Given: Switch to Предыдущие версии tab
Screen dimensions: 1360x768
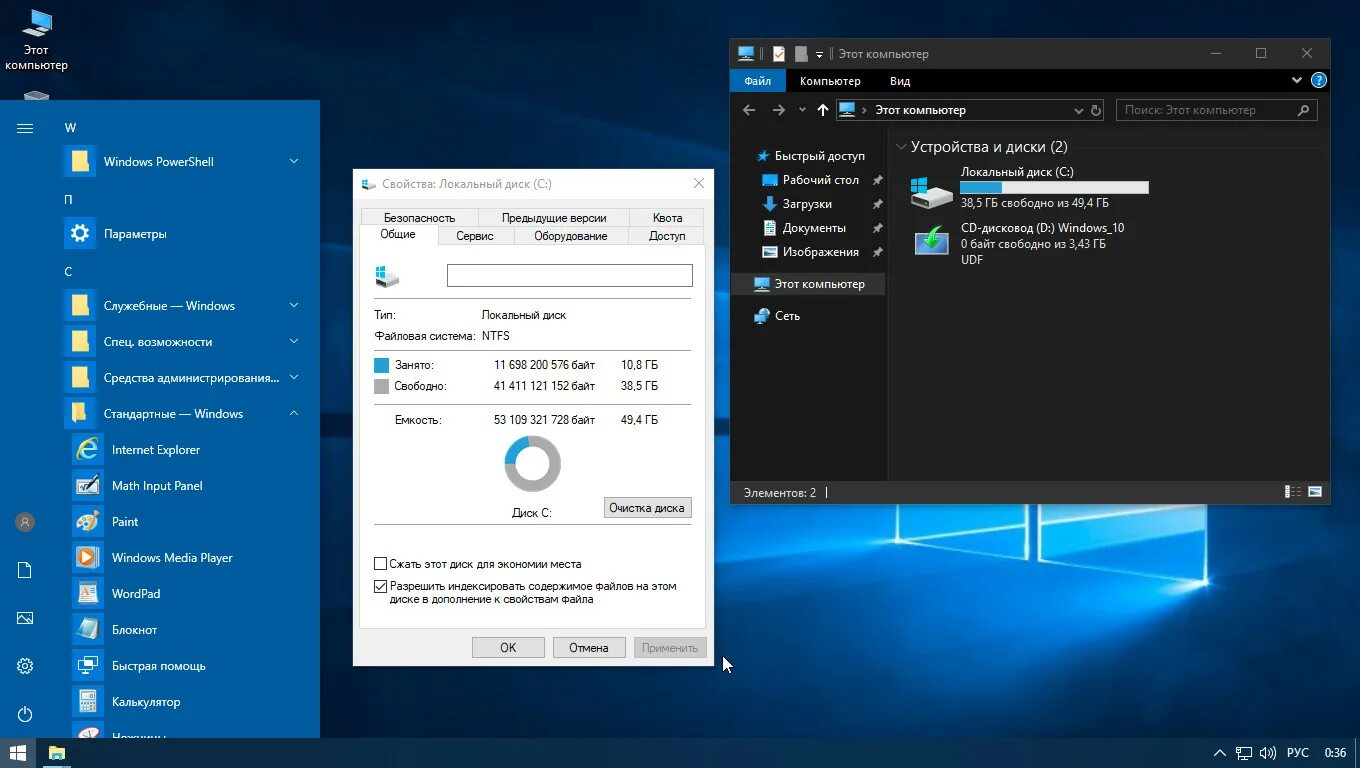Looking at the screenshot, I should click(554, 218).
